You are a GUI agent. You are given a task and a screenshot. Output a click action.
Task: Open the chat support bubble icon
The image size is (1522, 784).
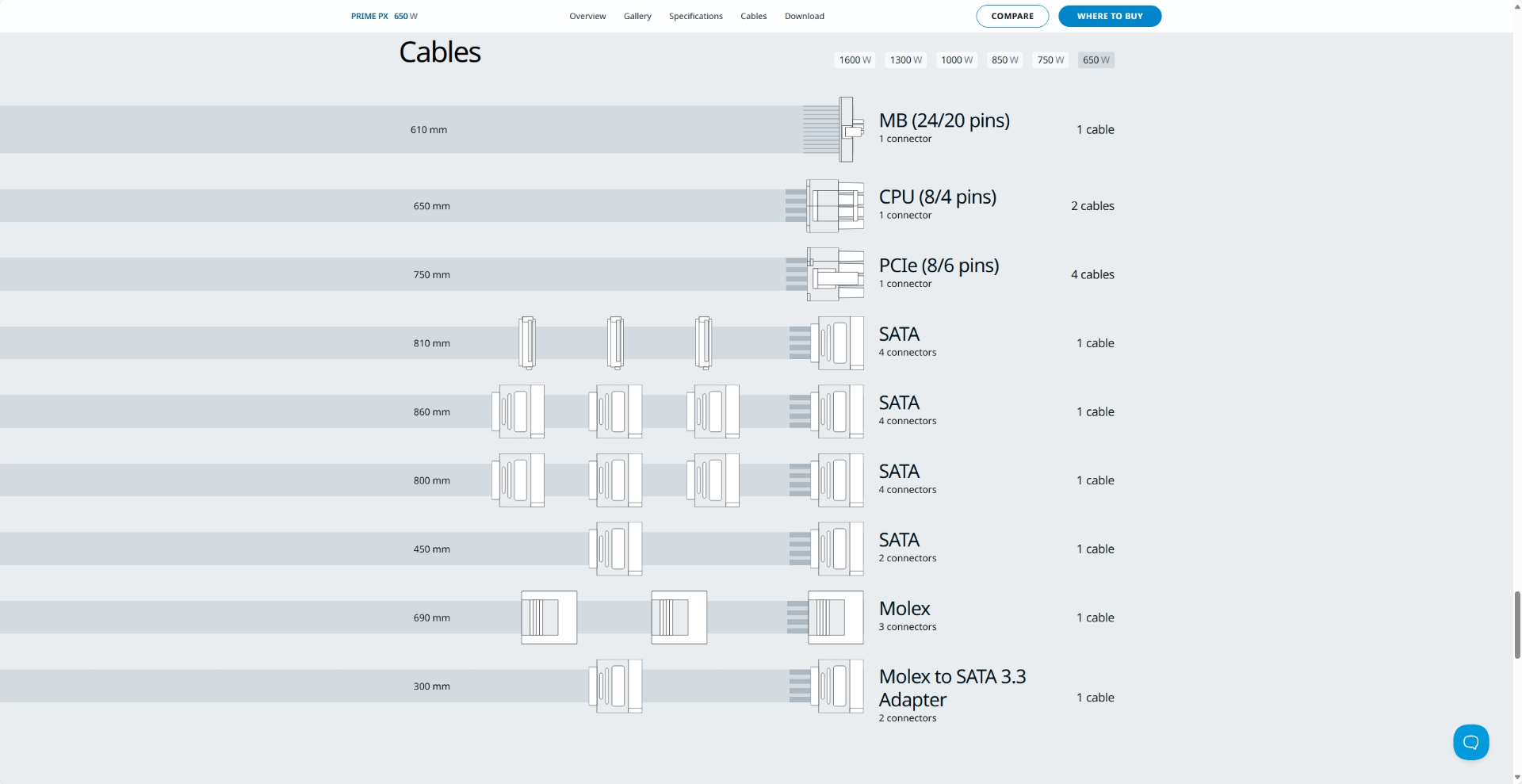pyautogui.click(x=1470, y=742)
